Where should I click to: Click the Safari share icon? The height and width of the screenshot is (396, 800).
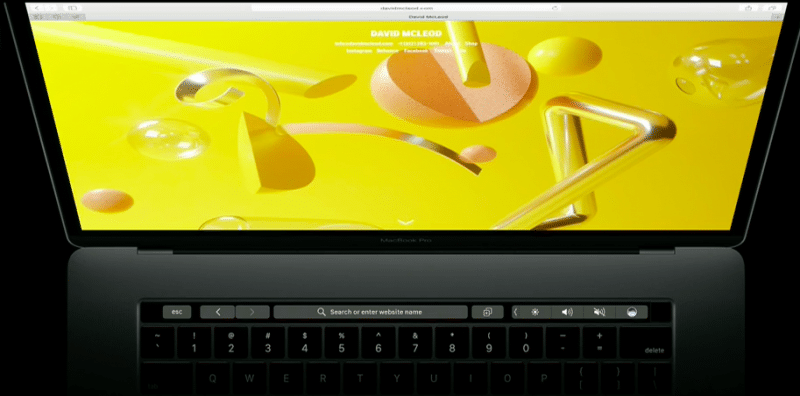[x=748, y=8]
